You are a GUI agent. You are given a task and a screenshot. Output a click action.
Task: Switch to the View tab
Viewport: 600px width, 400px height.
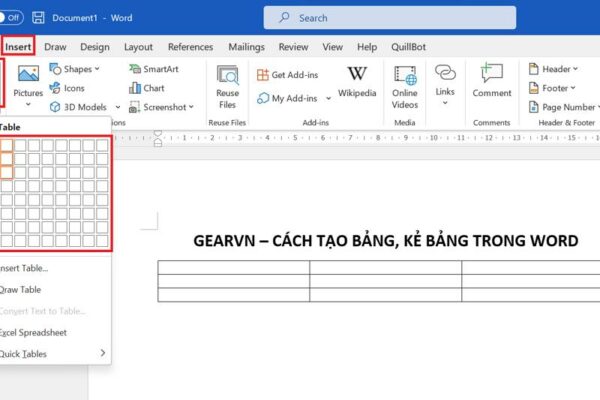pos(333,47)
